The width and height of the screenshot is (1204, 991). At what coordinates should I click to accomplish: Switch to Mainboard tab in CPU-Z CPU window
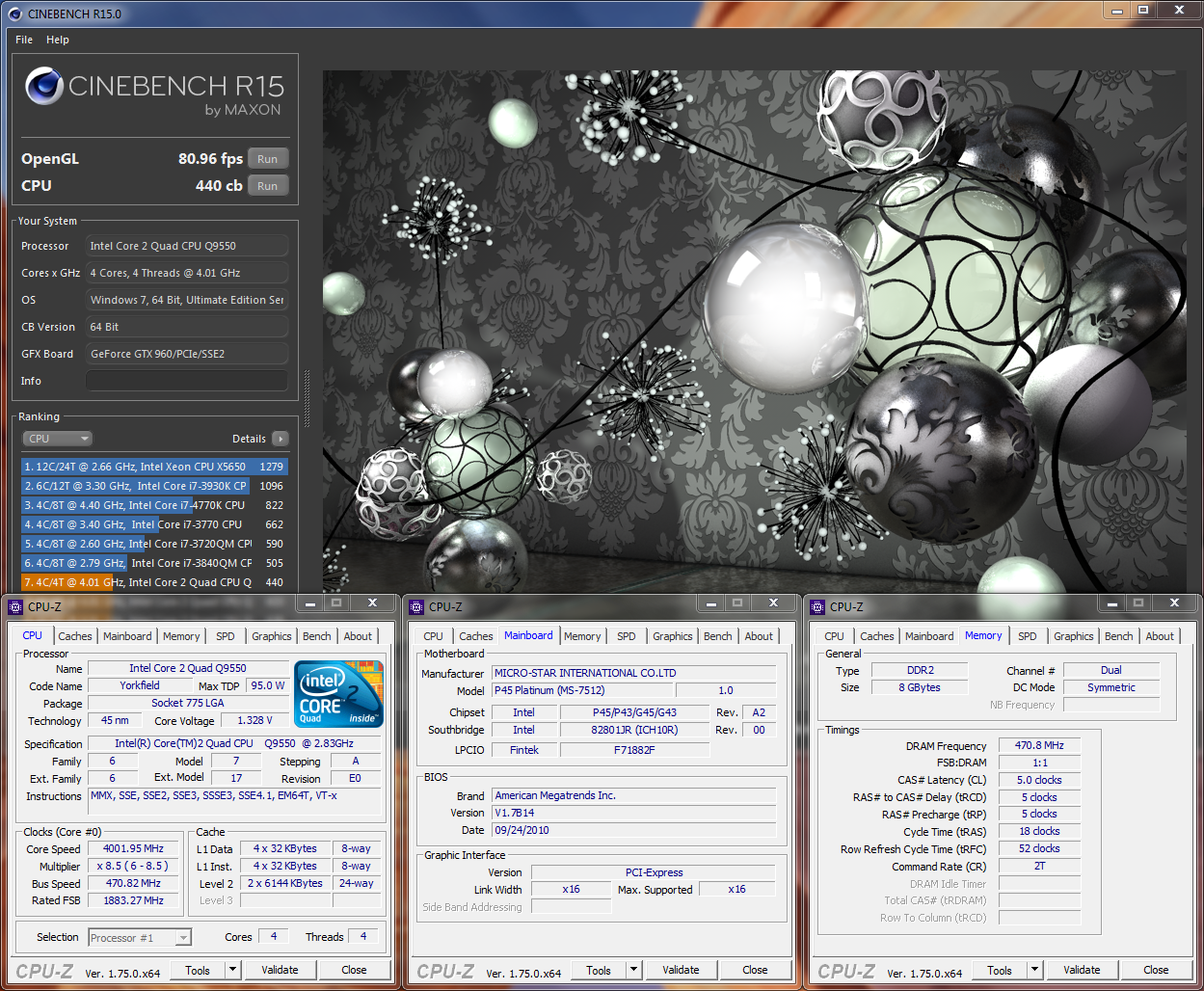click(127, 636)
